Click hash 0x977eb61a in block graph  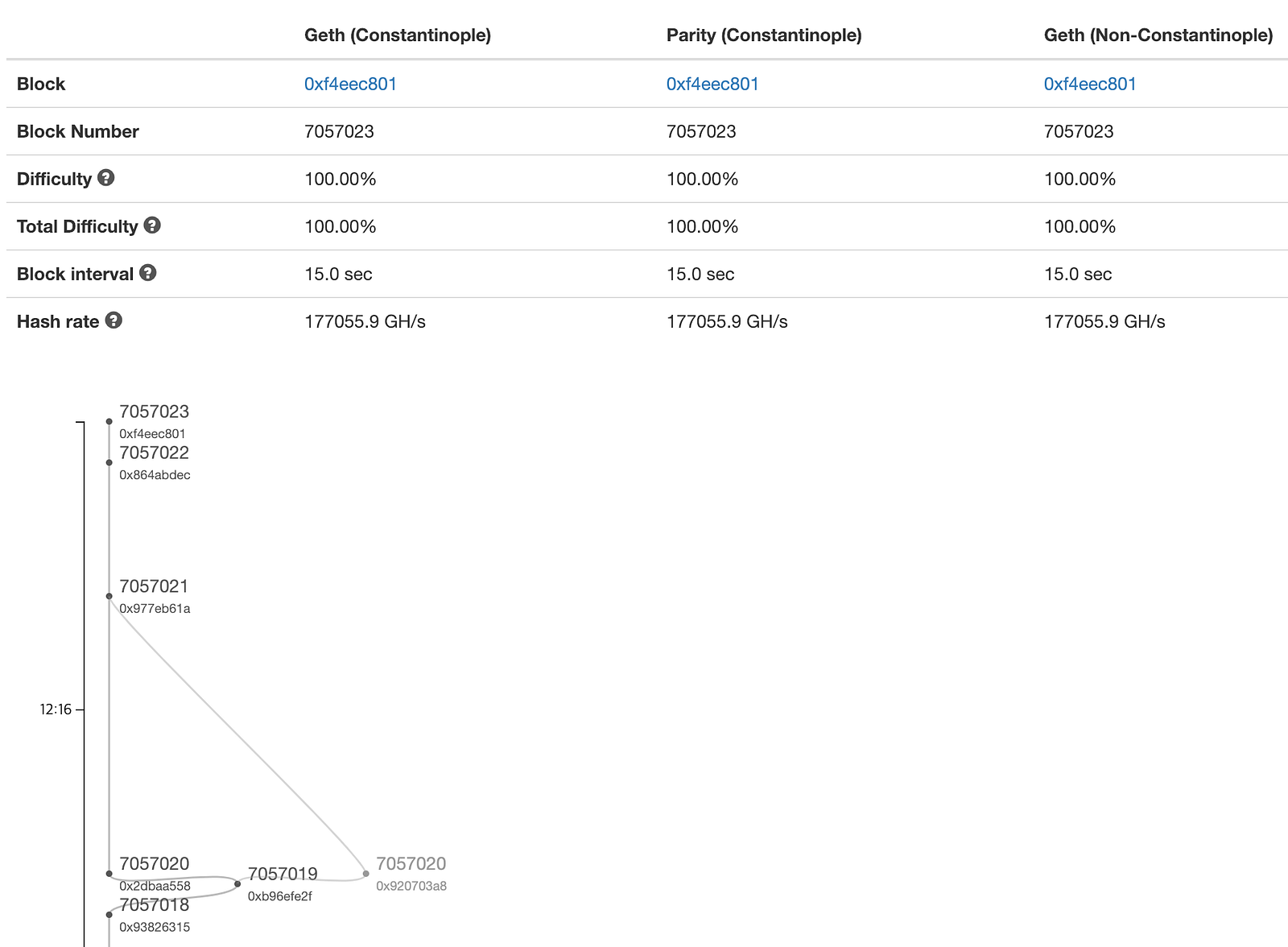155,609
